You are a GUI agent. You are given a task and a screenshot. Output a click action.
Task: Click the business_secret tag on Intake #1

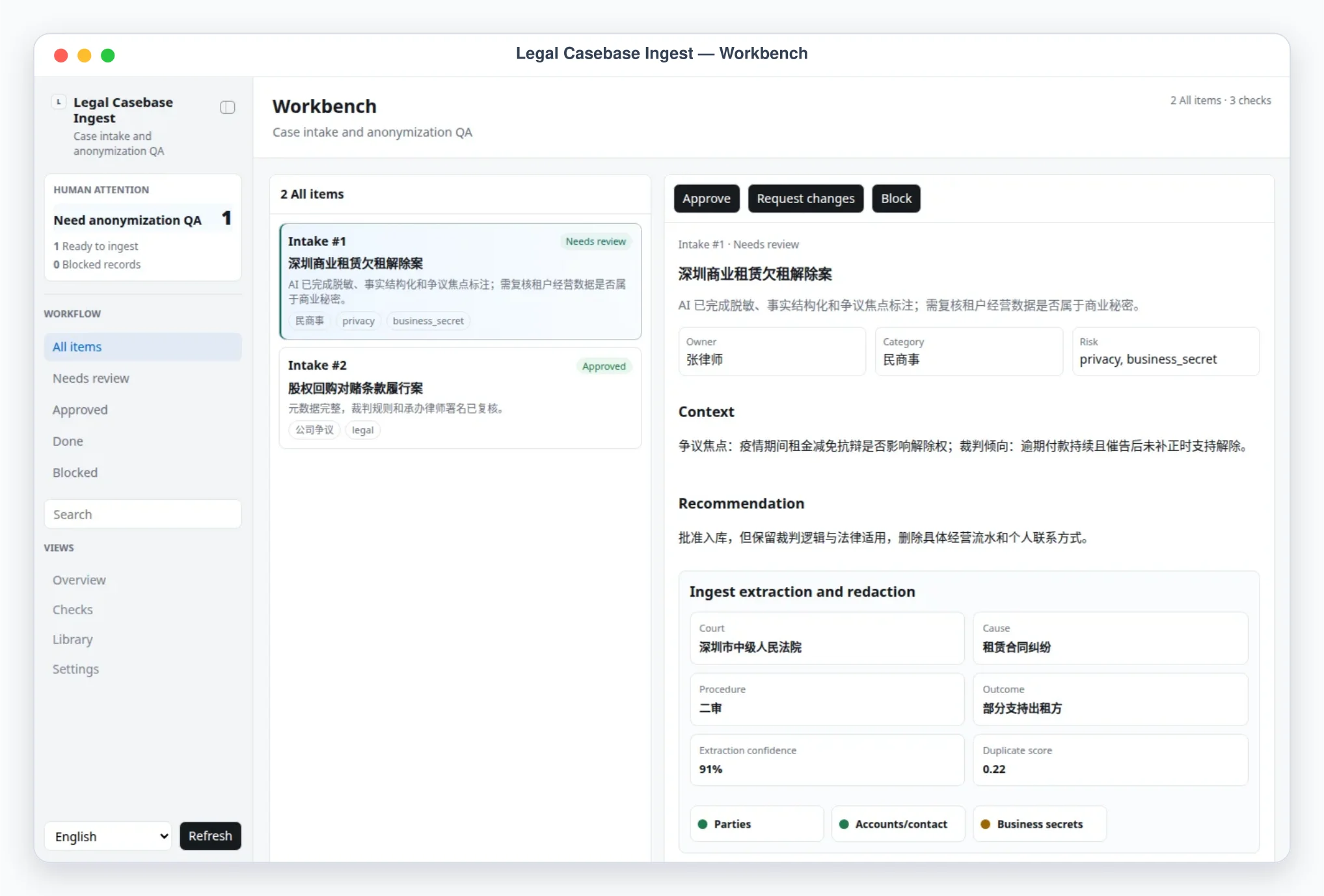click(428, 321)
